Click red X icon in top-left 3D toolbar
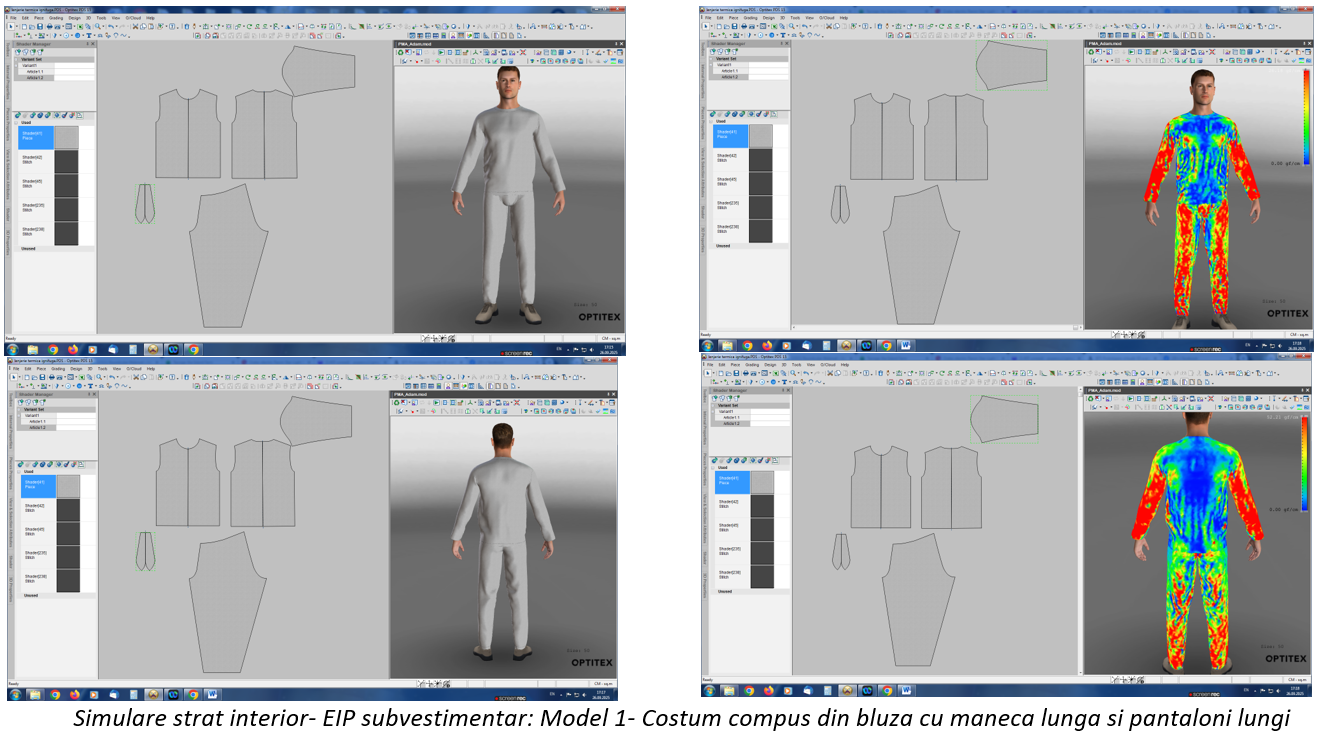The image size is (1317, 734). pyautogui.click(x=523, y=52)
